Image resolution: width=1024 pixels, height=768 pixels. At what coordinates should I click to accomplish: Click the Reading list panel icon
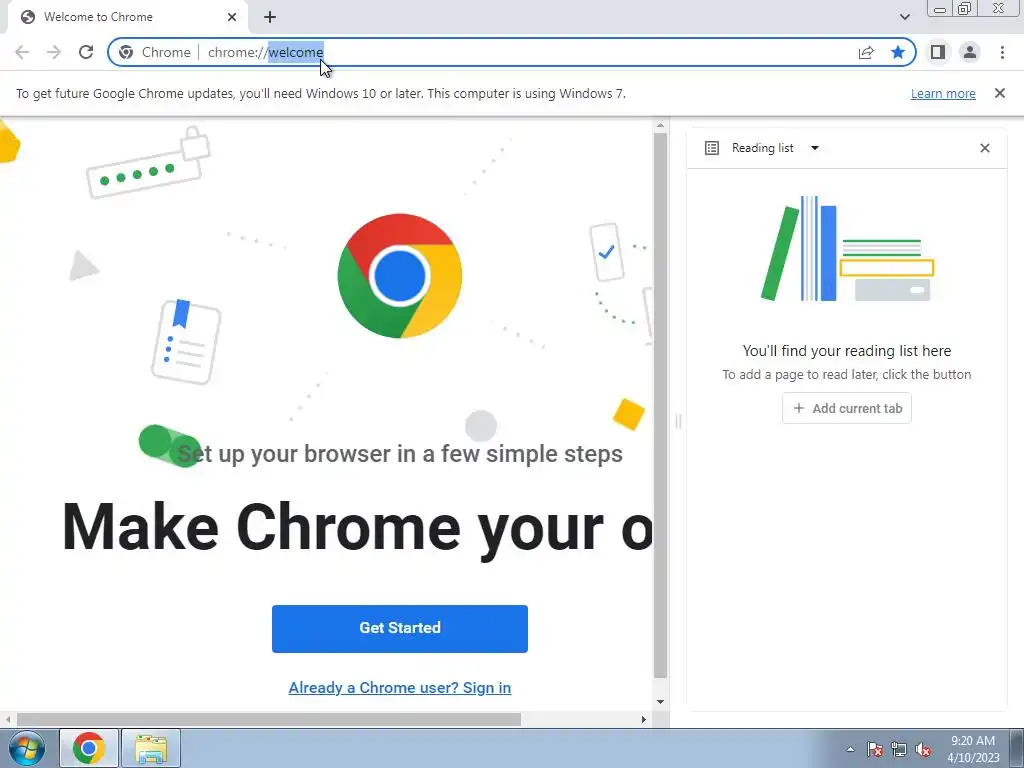[x=712, y=148]
